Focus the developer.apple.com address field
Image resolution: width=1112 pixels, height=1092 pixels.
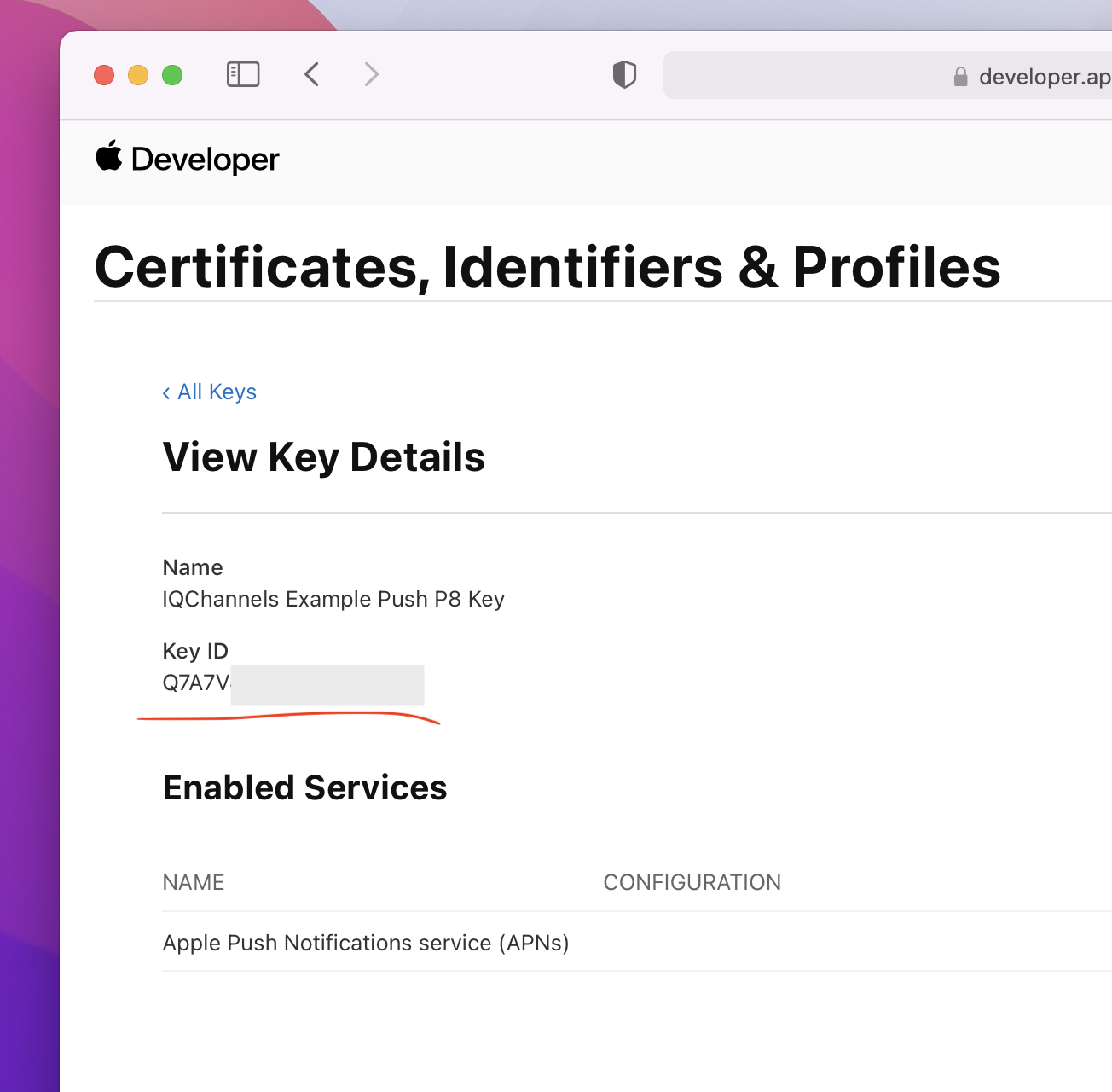tap(888, 75)
